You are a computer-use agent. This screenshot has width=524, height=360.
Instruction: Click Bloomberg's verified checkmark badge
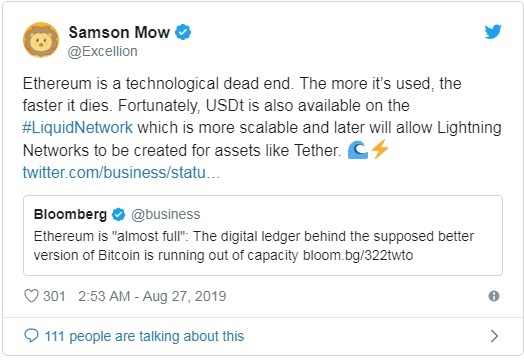pos(118,214)
